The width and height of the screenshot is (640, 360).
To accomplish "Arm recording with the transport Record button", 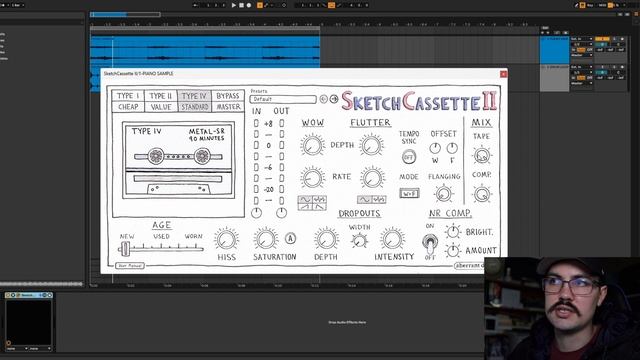I will [x=249, y=5].
